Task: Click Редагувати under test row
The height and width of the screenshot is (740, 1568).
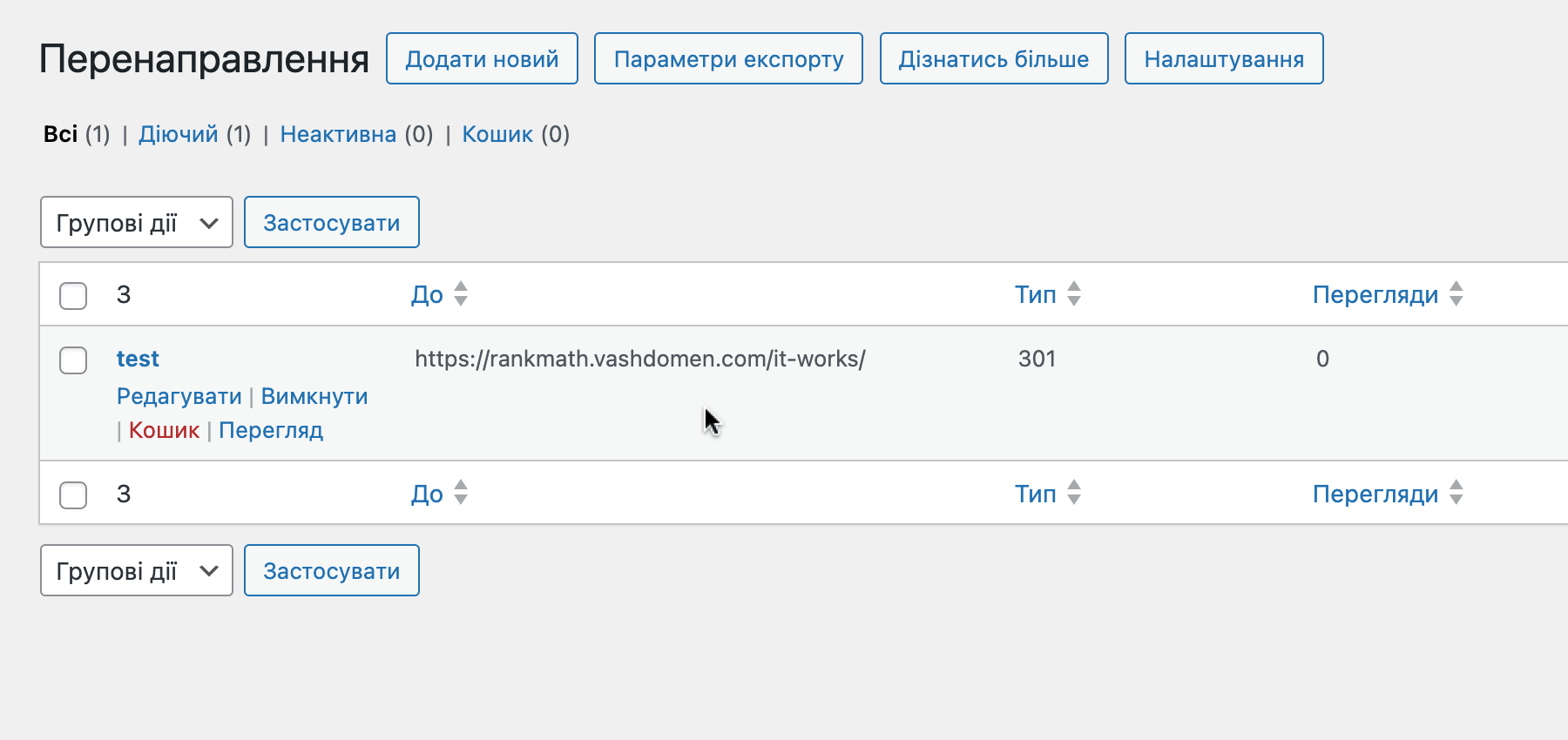Action: point(179,396)
